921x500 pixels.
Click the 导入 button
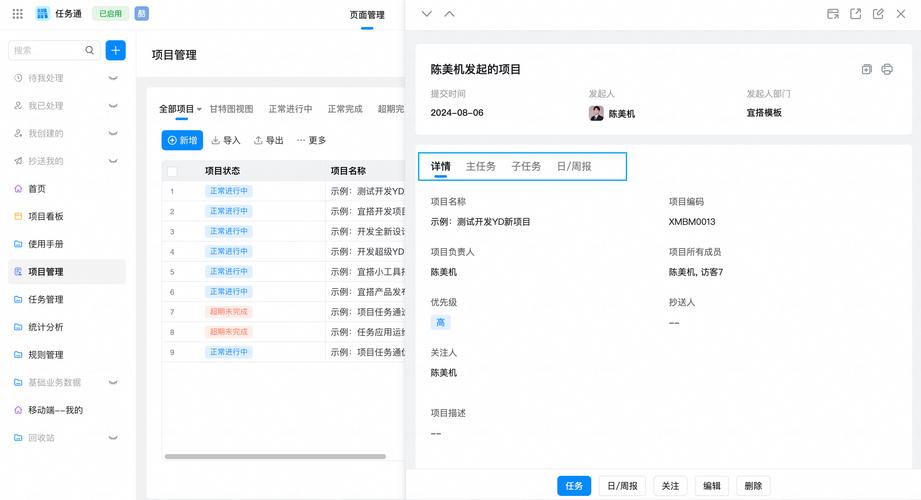coord(226,140)
